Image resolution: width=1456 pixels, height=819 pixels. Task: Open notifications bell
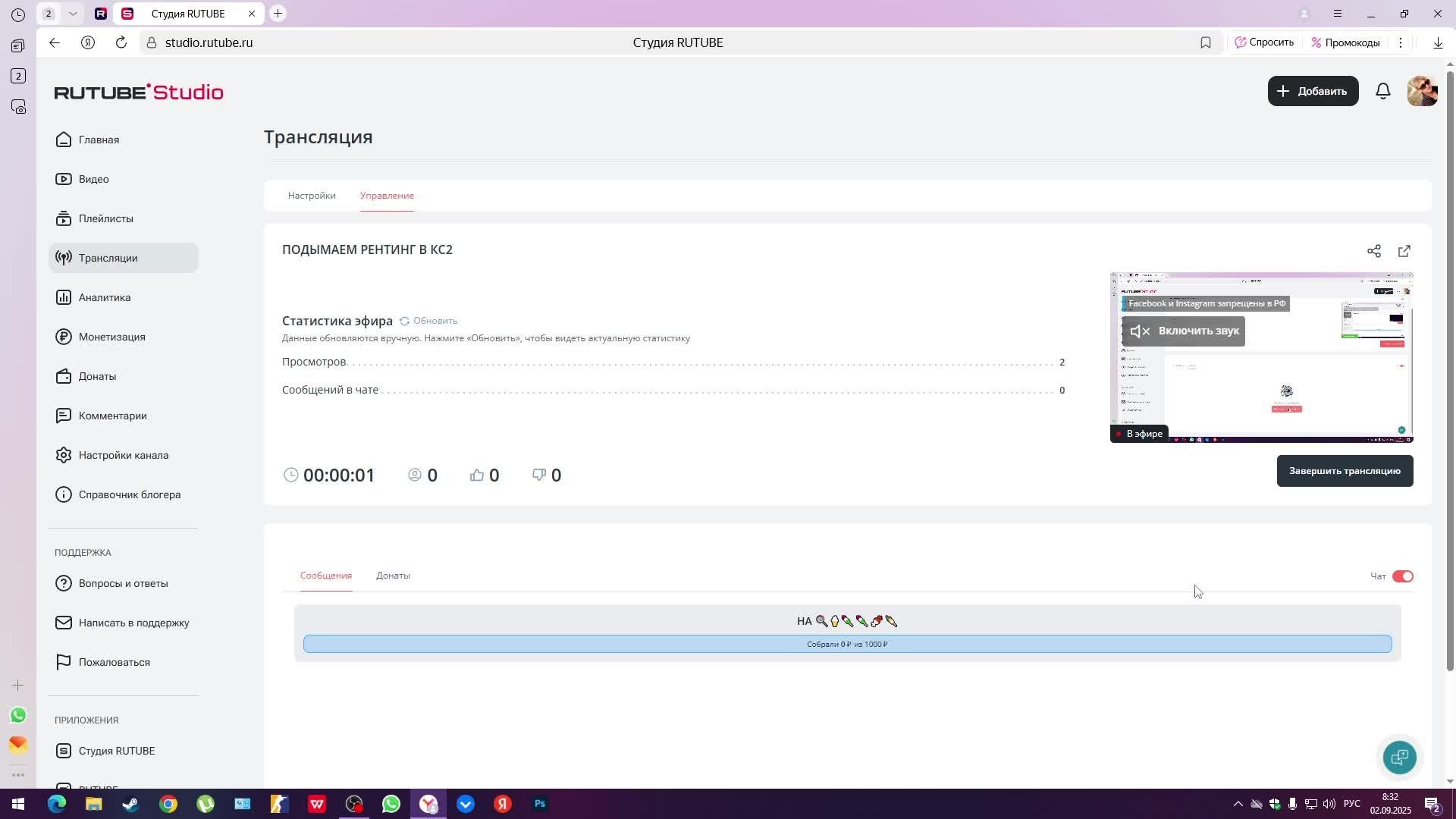1382,91
